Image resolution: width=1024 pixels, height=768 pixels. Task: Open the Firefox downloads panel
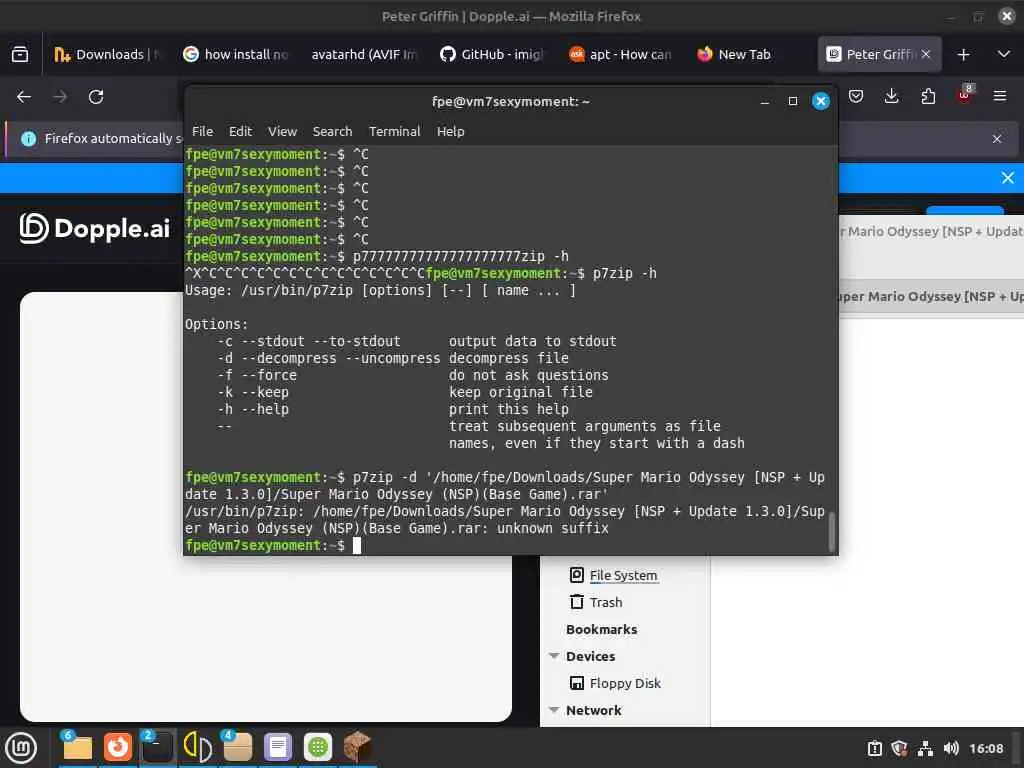[x=891, y=97]
